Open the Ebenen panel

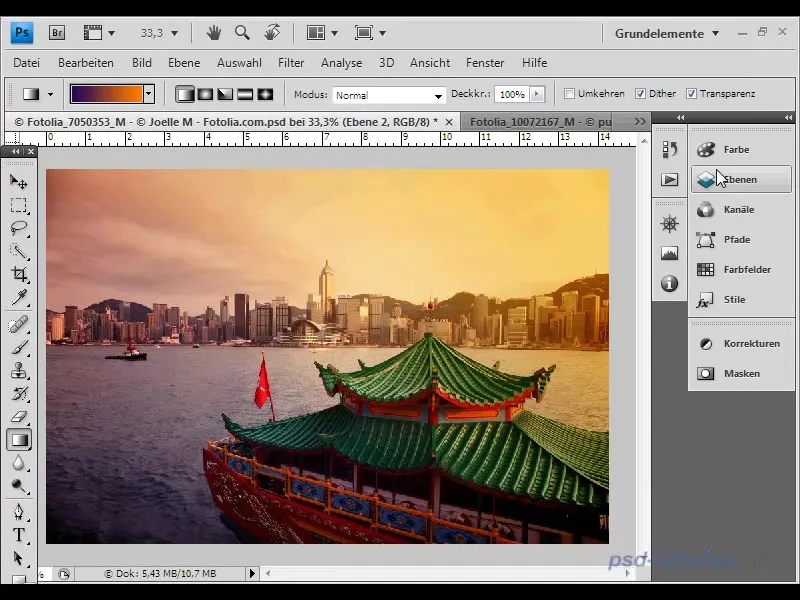741,179
